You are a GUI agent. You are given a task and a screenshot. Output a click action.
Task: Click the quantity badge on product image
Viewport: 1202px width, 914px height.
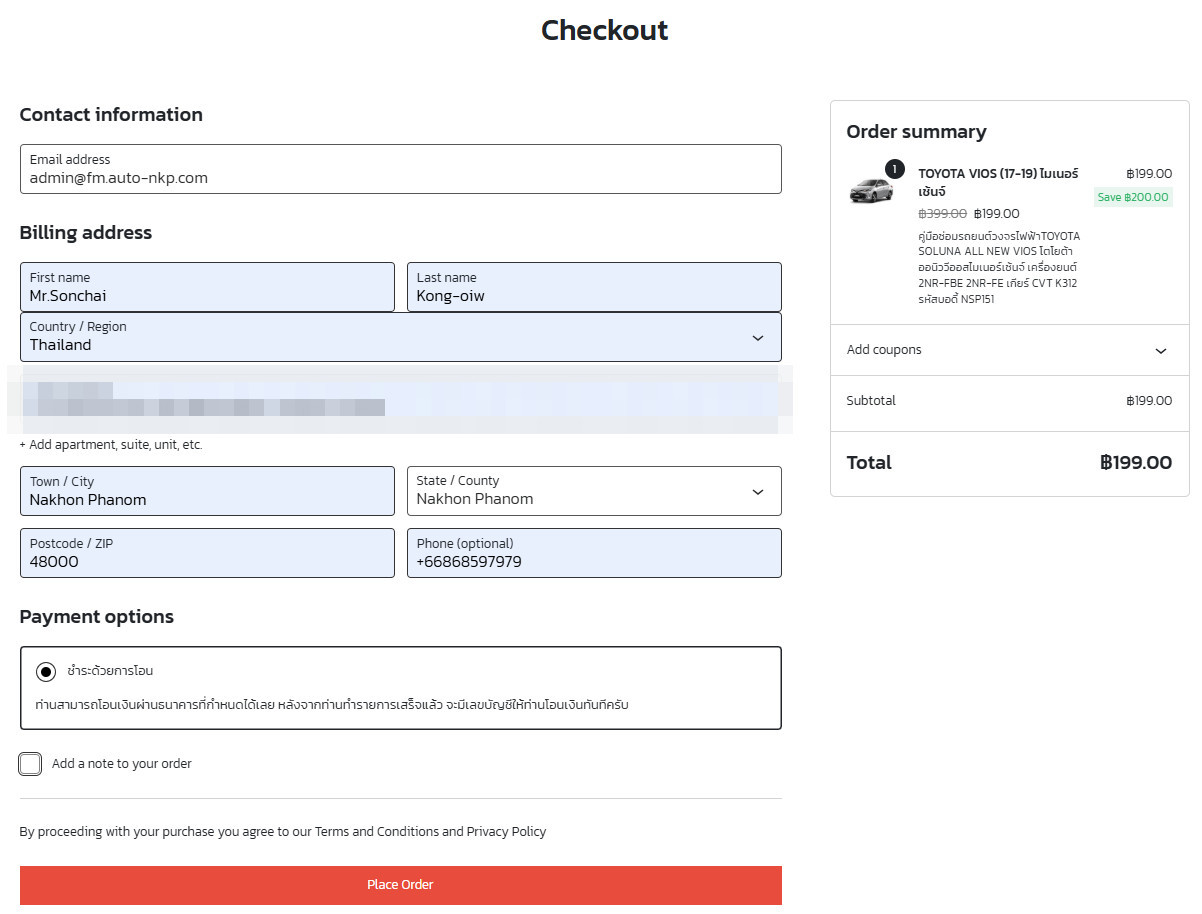895,169
